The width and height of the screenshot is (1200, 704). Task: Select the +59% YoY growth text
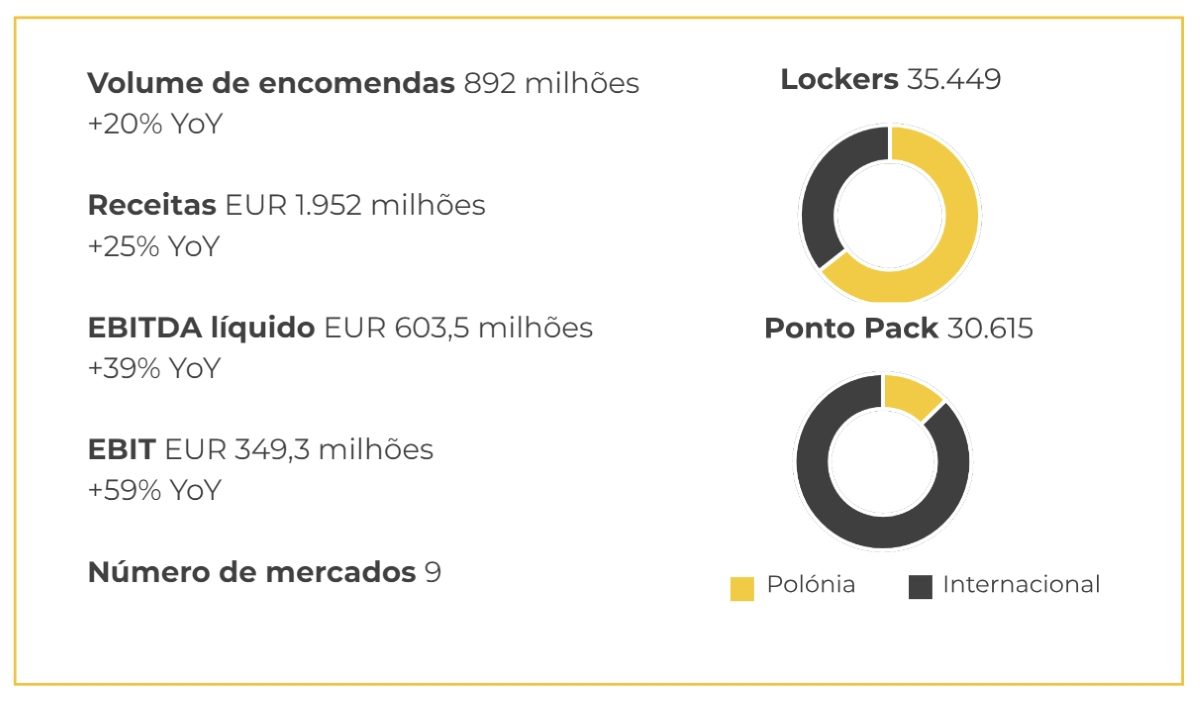click(x=154, y=492)
